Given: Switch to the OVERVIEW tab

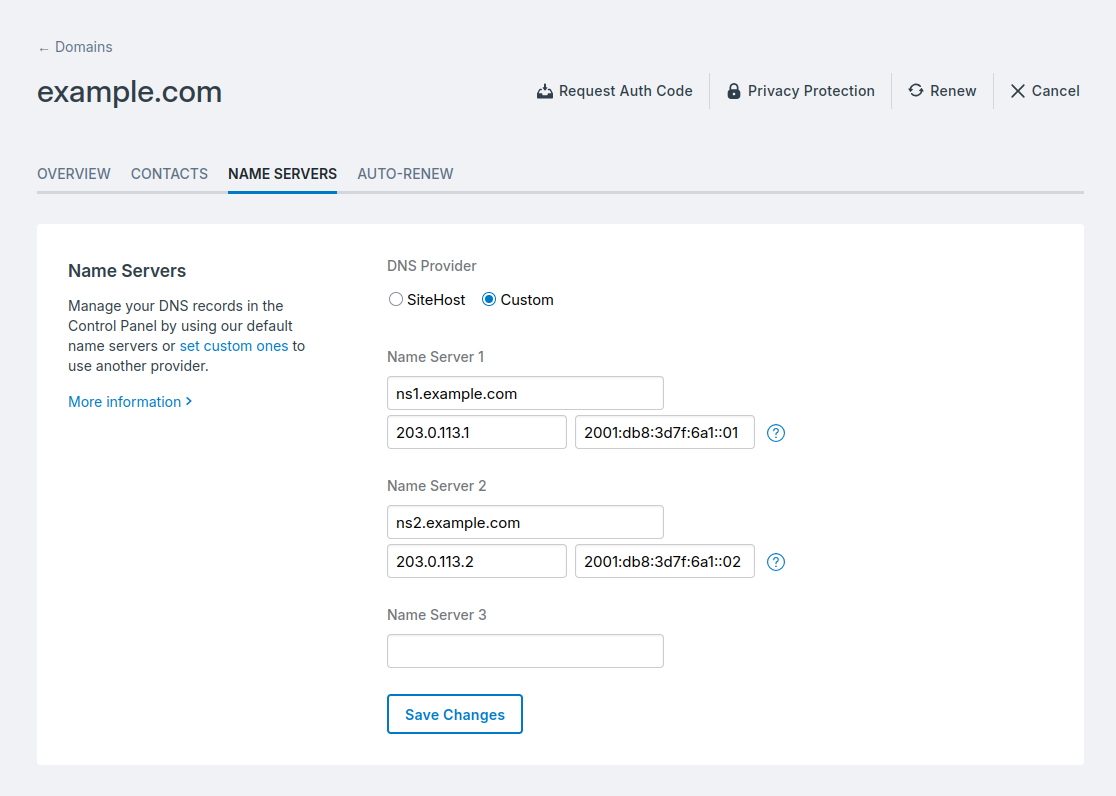Looking at the screenshot, I should tap(73, 173).
